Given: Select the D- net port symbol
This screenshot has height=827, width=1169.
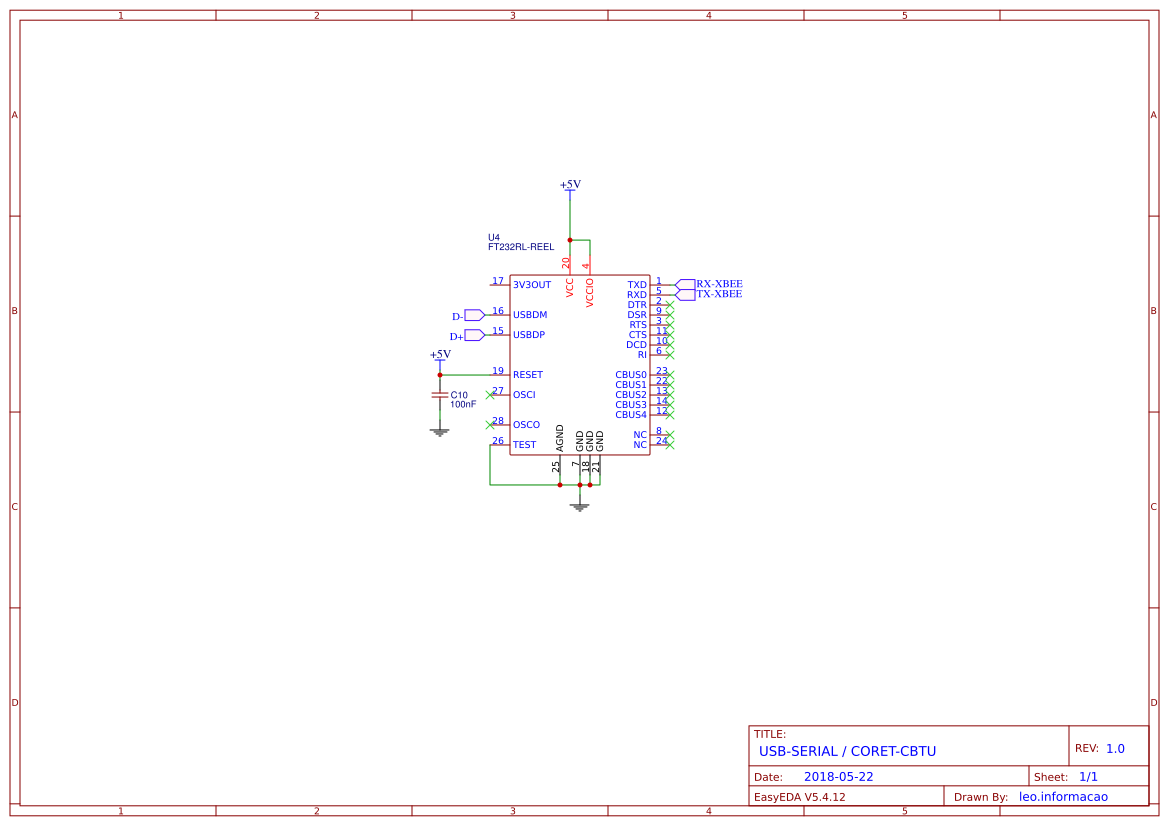Looking at the screenshot, I should pyautogui.click(x=474, y=315).
